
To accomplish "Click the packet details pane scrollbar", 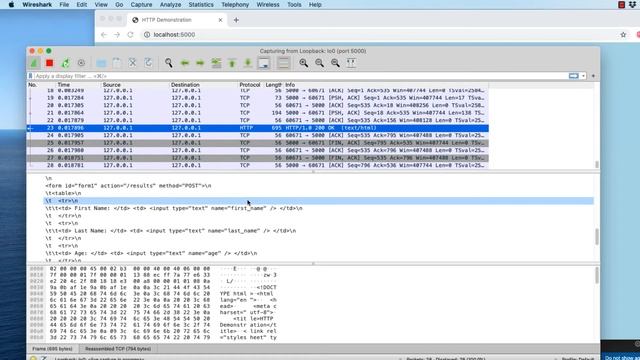I will [597, 236].
